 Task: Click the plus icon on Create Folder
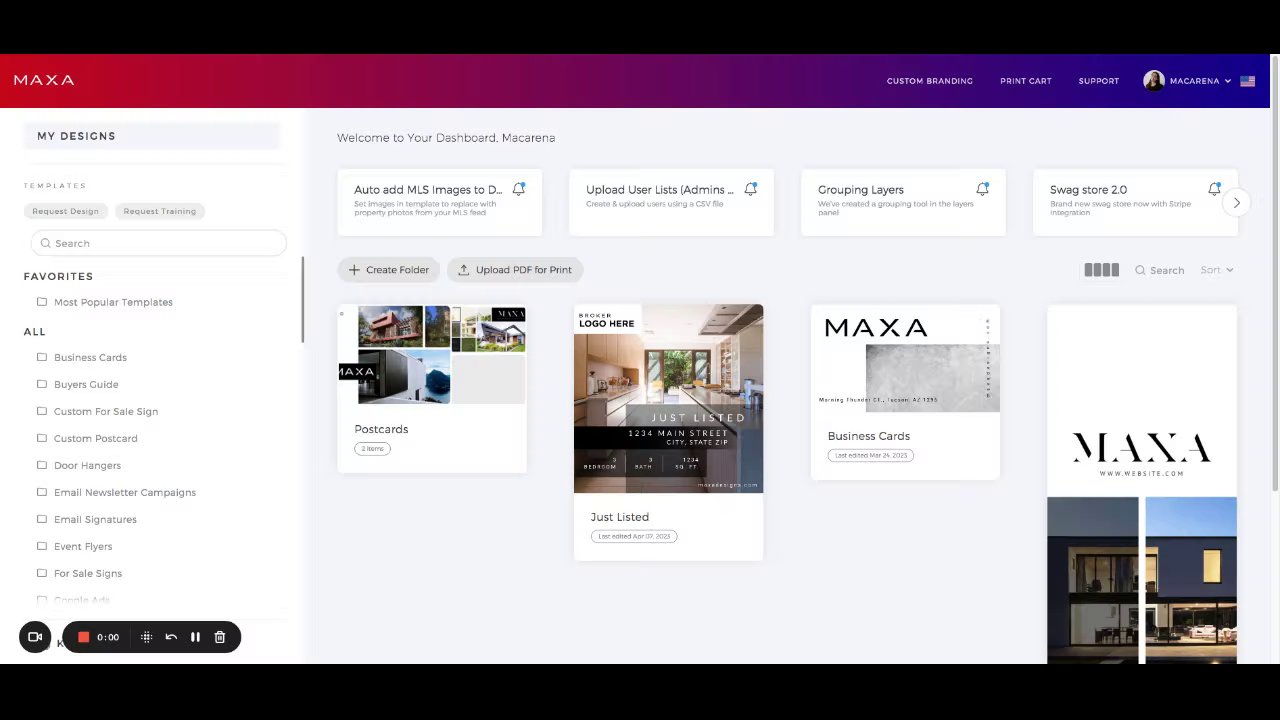tap(354, 270)
